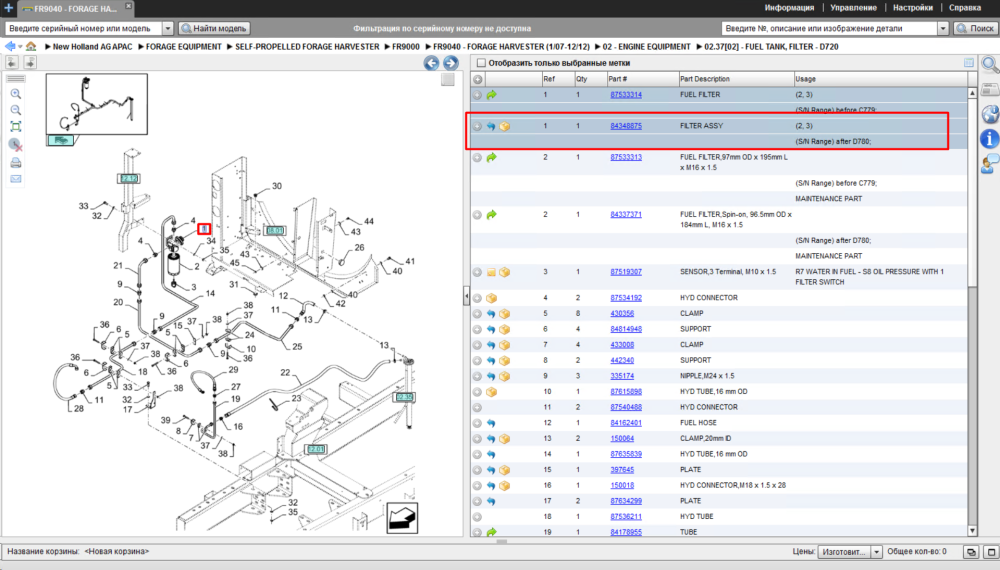Click the back arrow in breadcrumb bar
The height and width of the screenshot is (570, 1000).
point(10,47)
